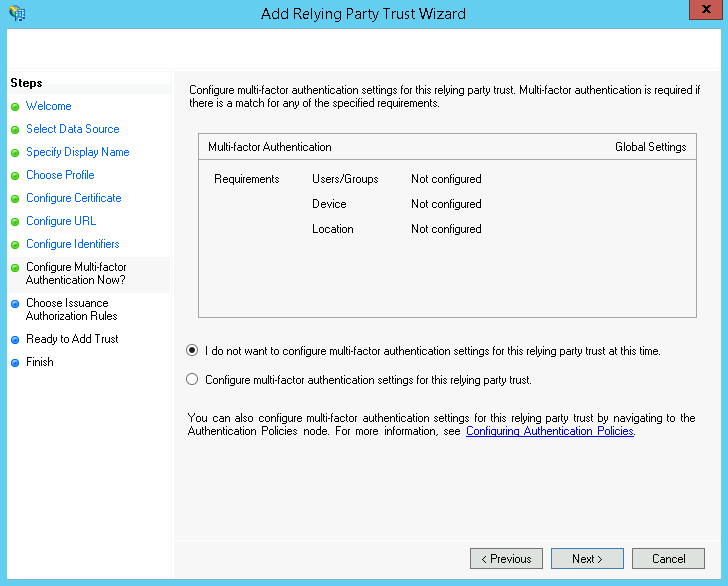Cancel the wizard
The image size is (728, 586).
(x=668, y=559)
